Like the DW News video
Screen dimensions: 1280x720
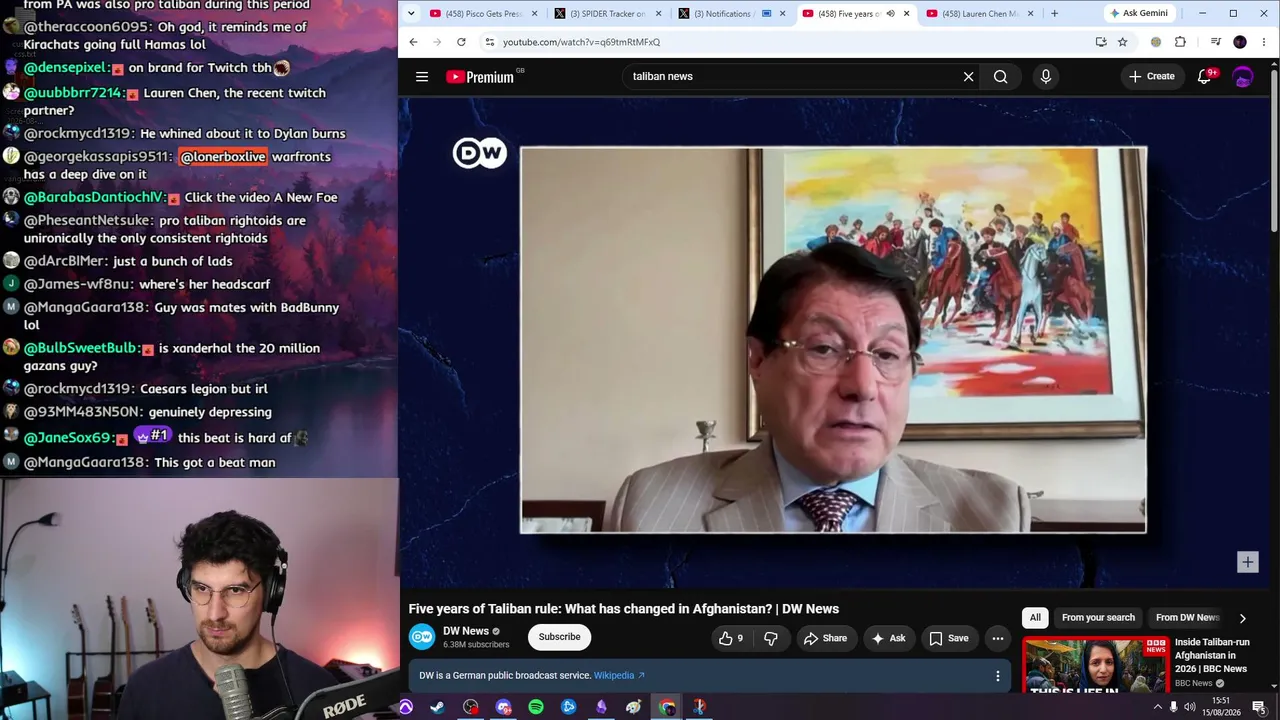[730, 638]
